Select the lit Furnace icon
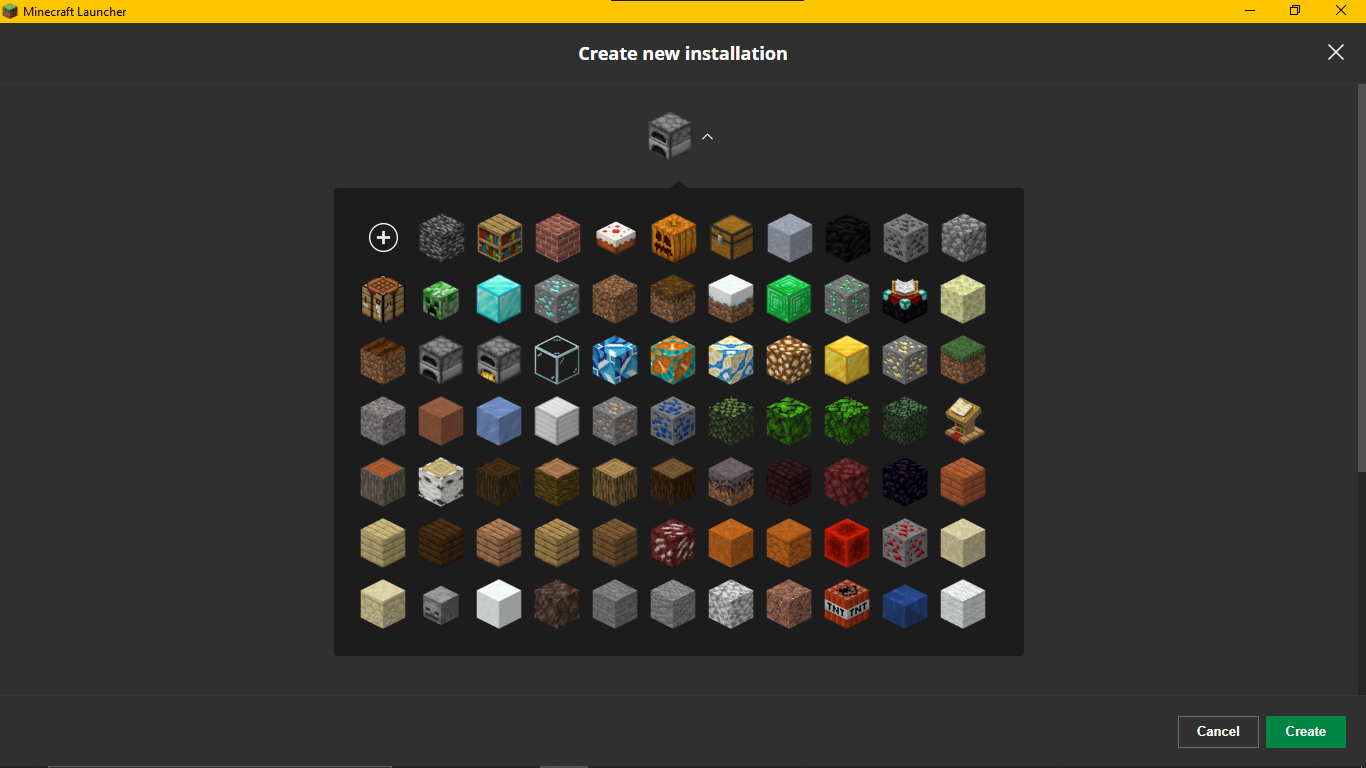This screenshot has height=768, width=1366. point(499,360)
